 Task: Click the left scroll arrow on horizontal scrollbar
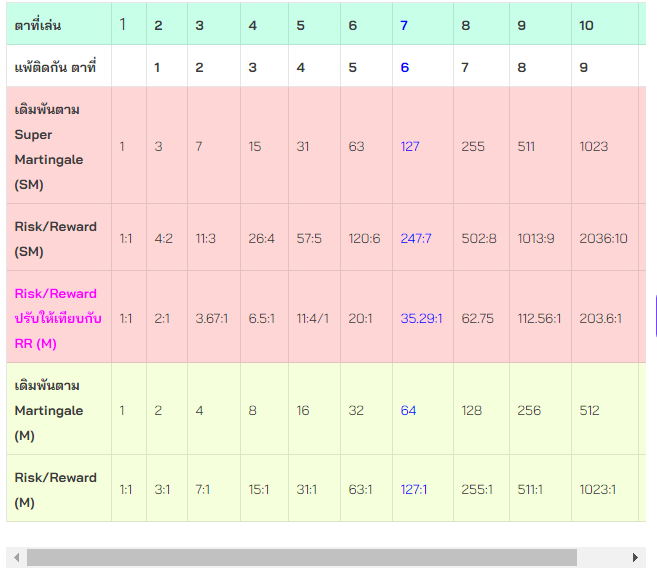14,557
